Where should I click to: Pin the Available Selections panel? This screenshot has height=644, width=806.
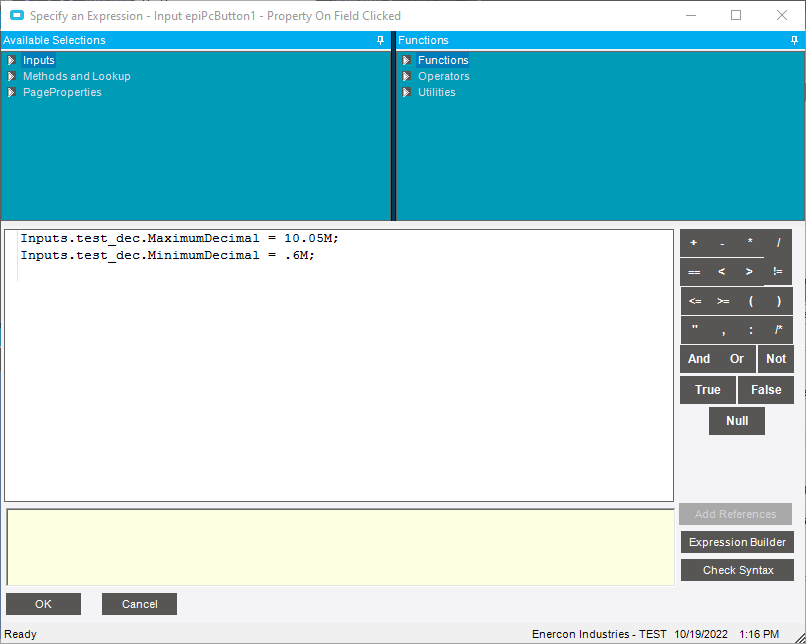pyautogui.click(x=380, y=40)
